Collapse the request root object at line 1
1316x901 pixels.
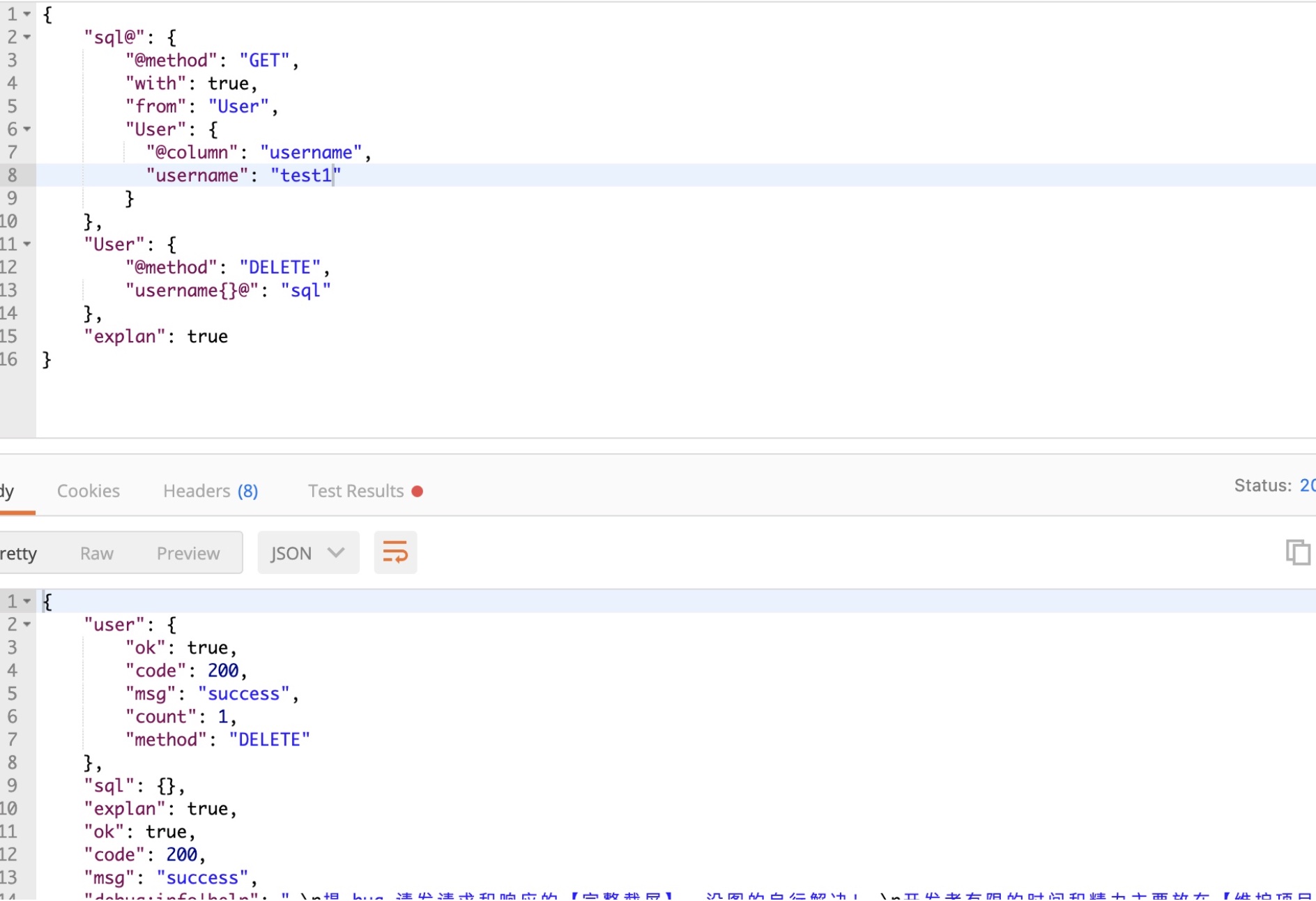click(27, 15)
